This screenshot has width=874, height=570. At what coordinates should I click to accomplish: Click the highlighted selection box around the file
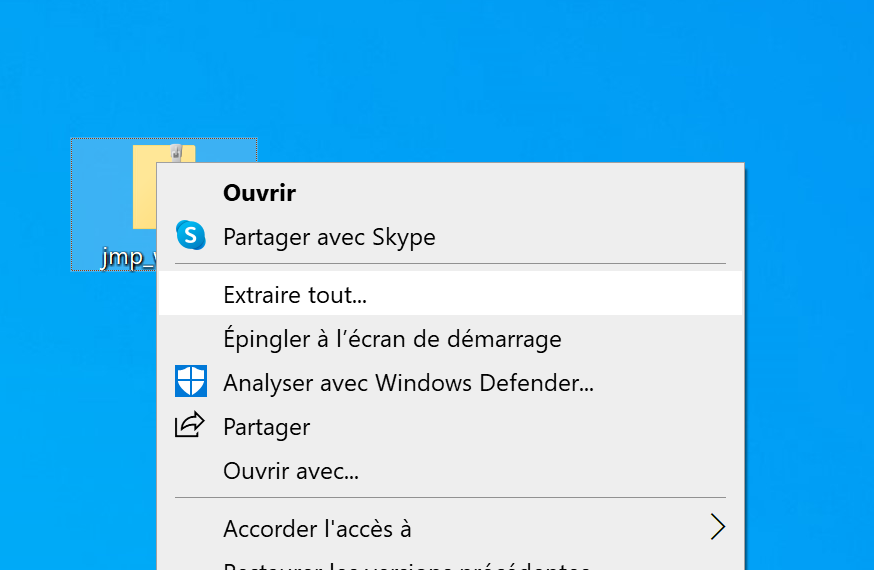point(100,200)
